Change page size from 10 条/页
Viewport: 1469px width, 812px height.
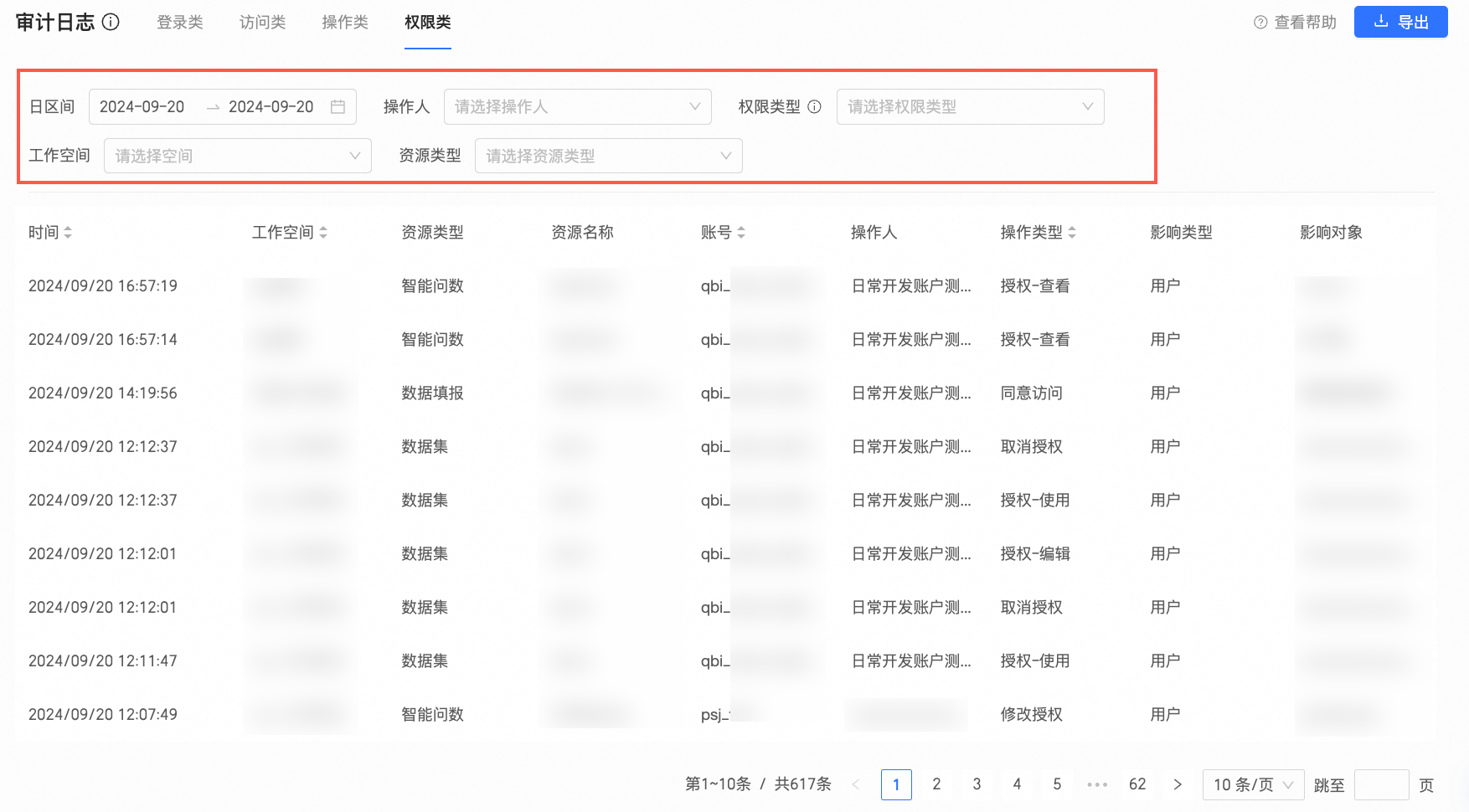tap(1253, 784)
